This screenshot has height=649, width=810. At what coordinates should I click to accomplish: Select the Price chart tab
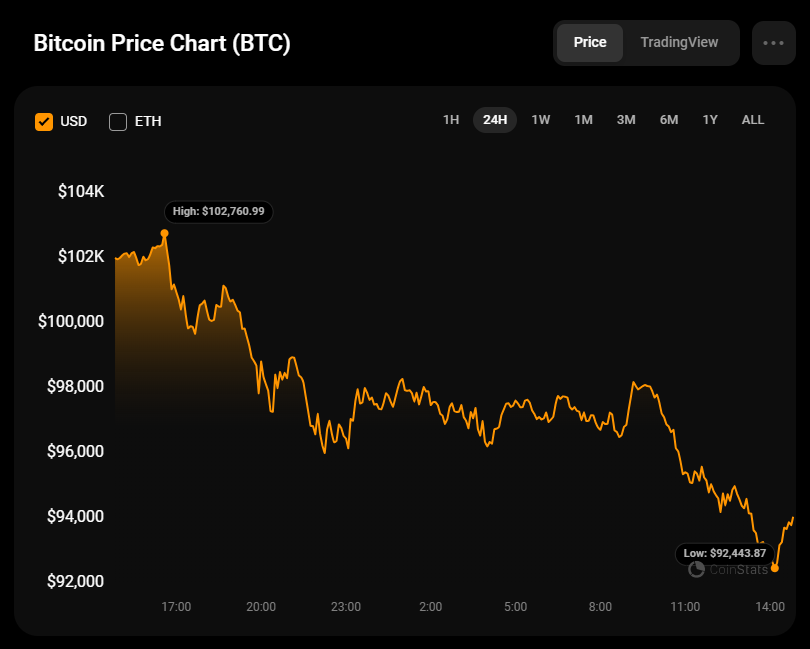tap(589, 42)
